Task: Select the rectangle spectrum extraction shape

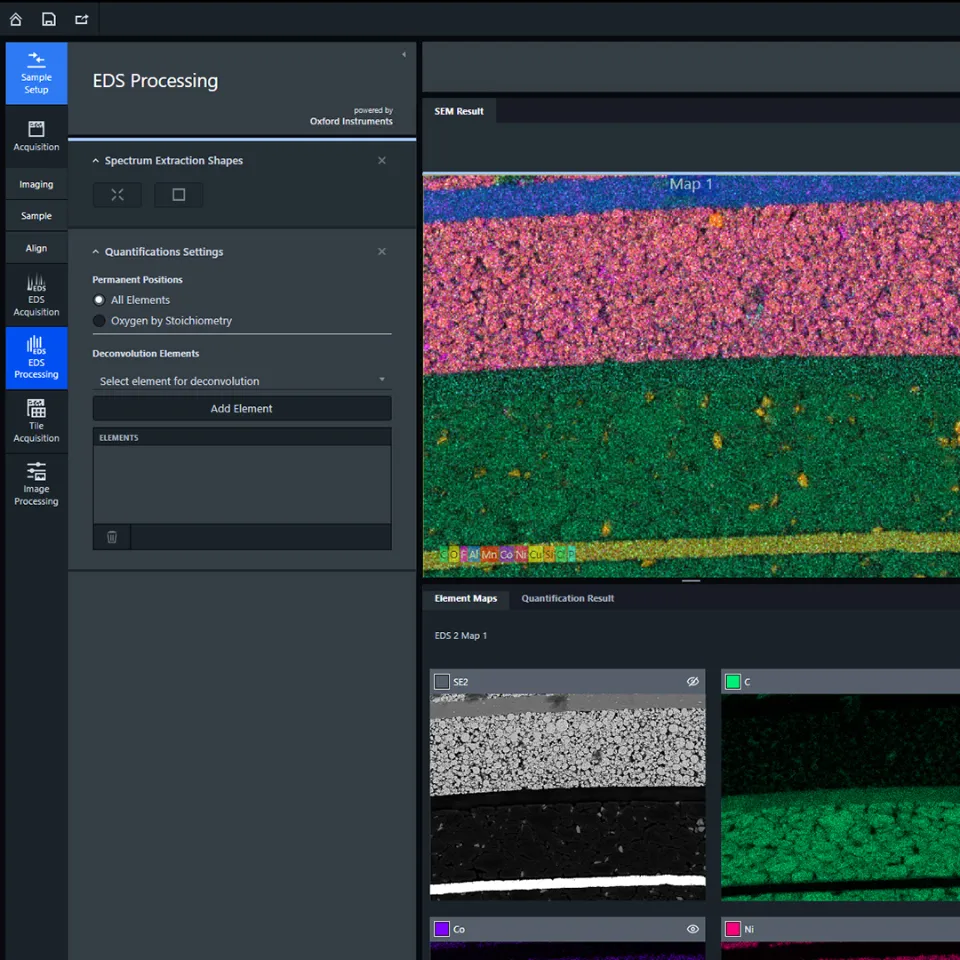Action: tap(179, 195)
